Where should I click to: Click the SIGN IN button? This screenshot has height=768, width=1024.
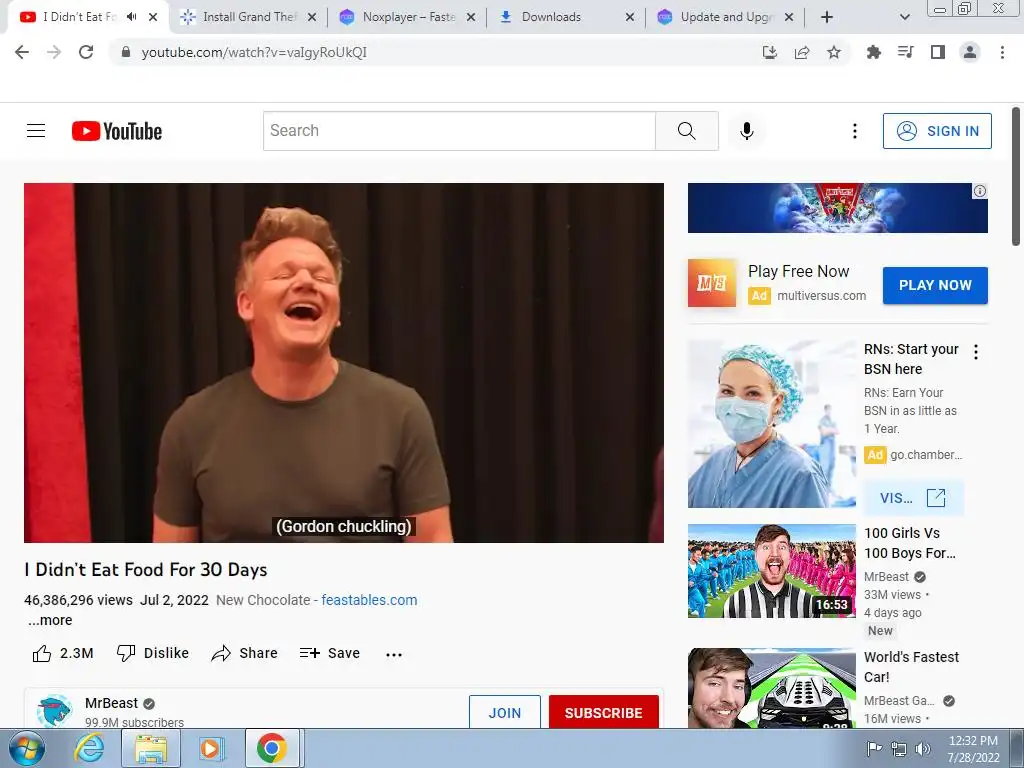[937, 131]
